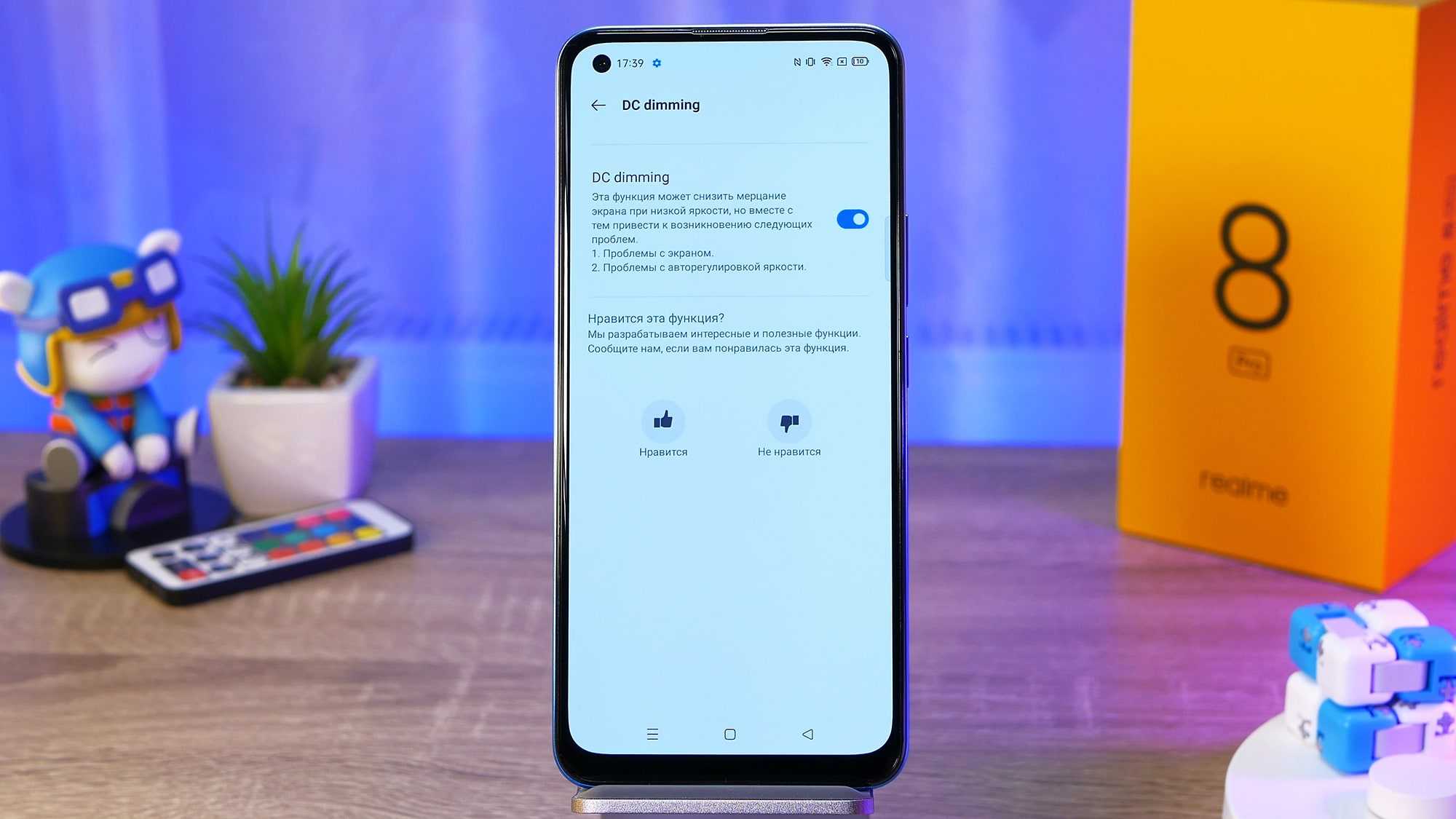Toggle DC dimming on/off switch
1456x819 pixels.
point(852,219)
